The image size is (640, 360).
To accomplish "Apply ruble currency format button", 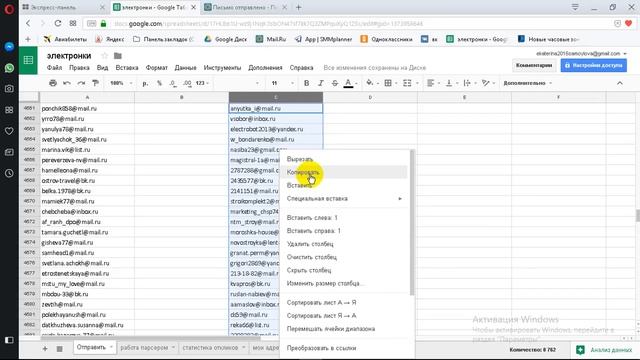I will (145, 83).
